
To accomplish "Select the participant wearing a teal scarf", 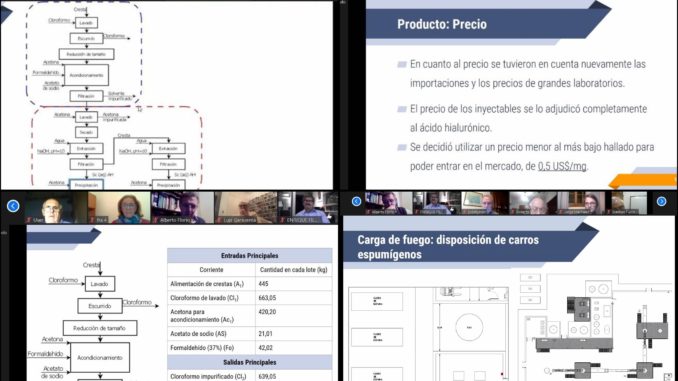I will click(x=119, y=208).
